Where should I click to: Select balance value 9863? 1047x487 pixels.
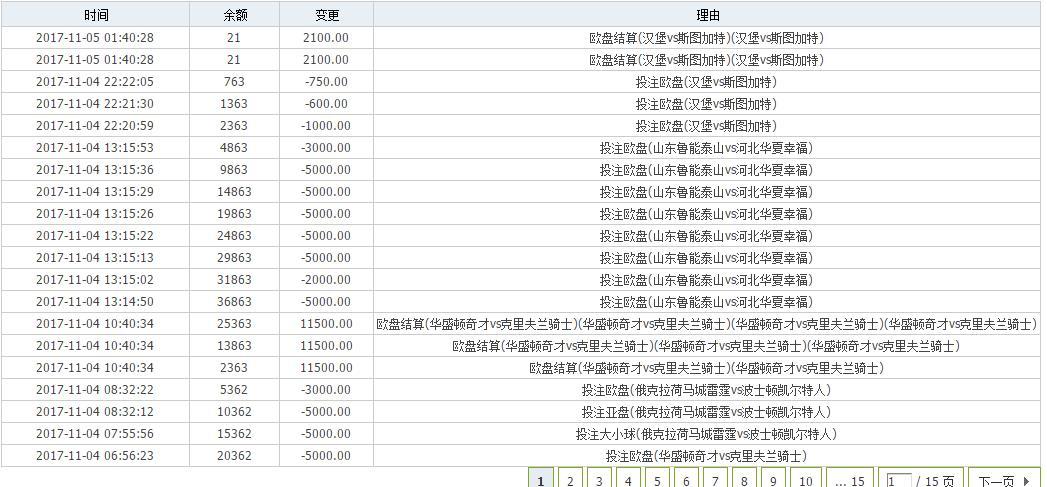234,170
